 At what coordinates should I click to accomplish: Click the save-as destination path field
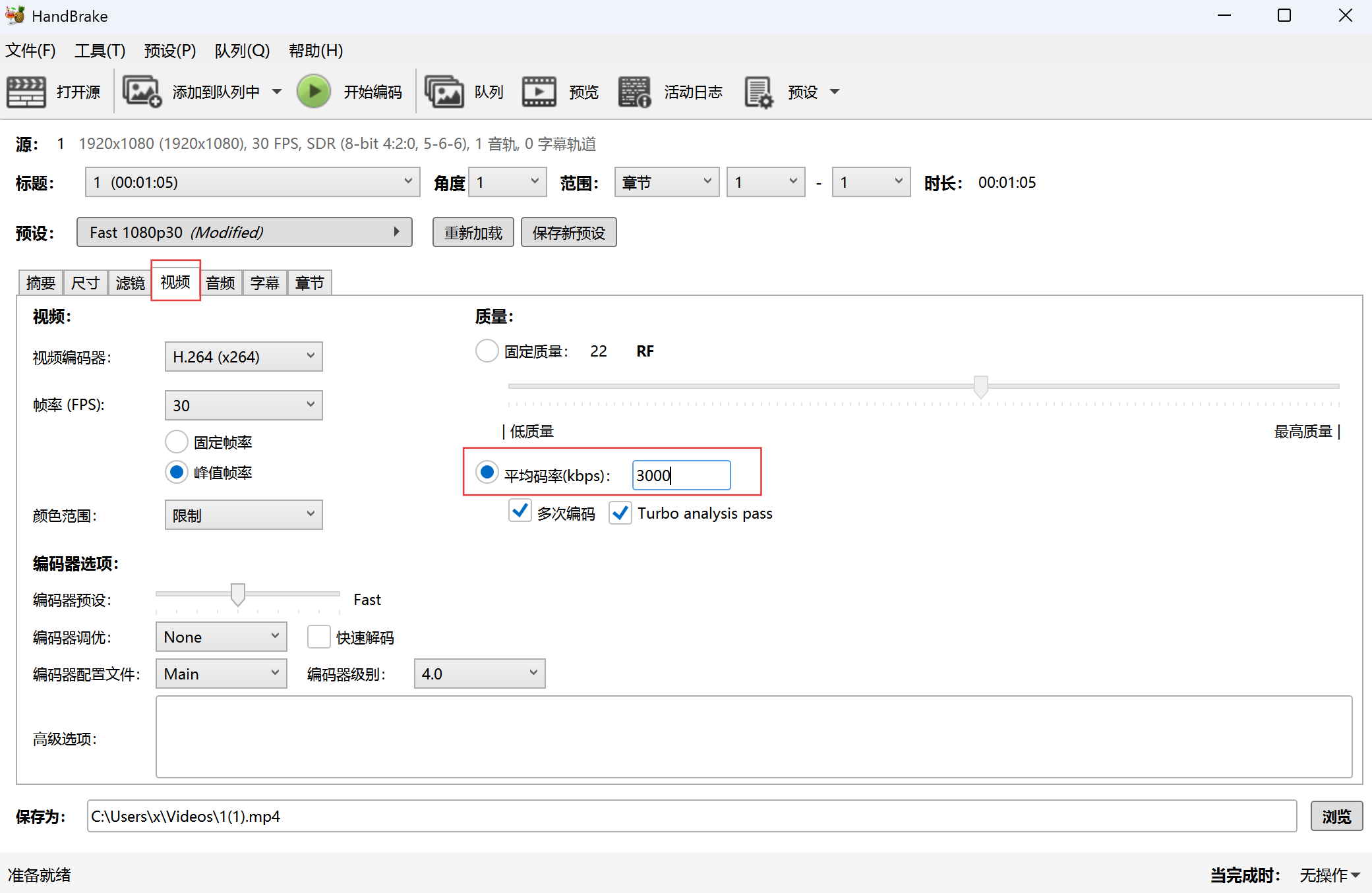tap(691, 817)
